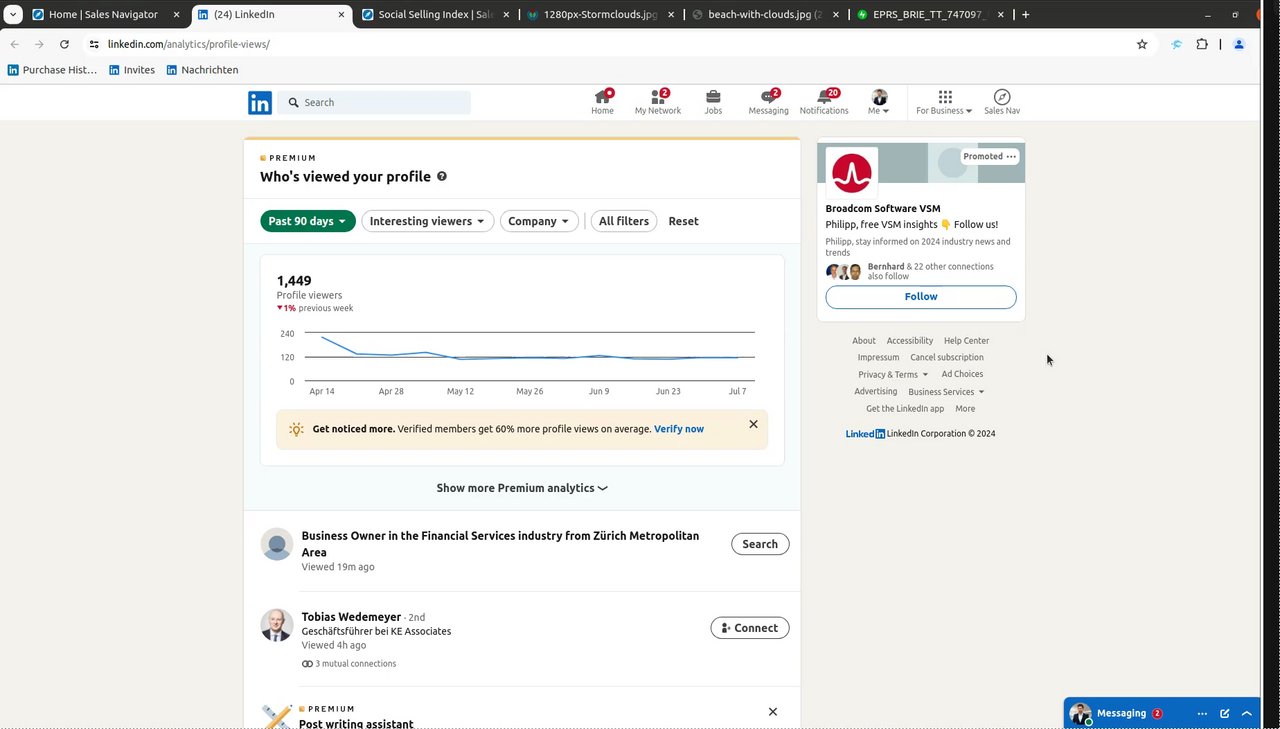The image size is (1280, 729).
Task: Open the For Business menu
Action: click(944, 102)
